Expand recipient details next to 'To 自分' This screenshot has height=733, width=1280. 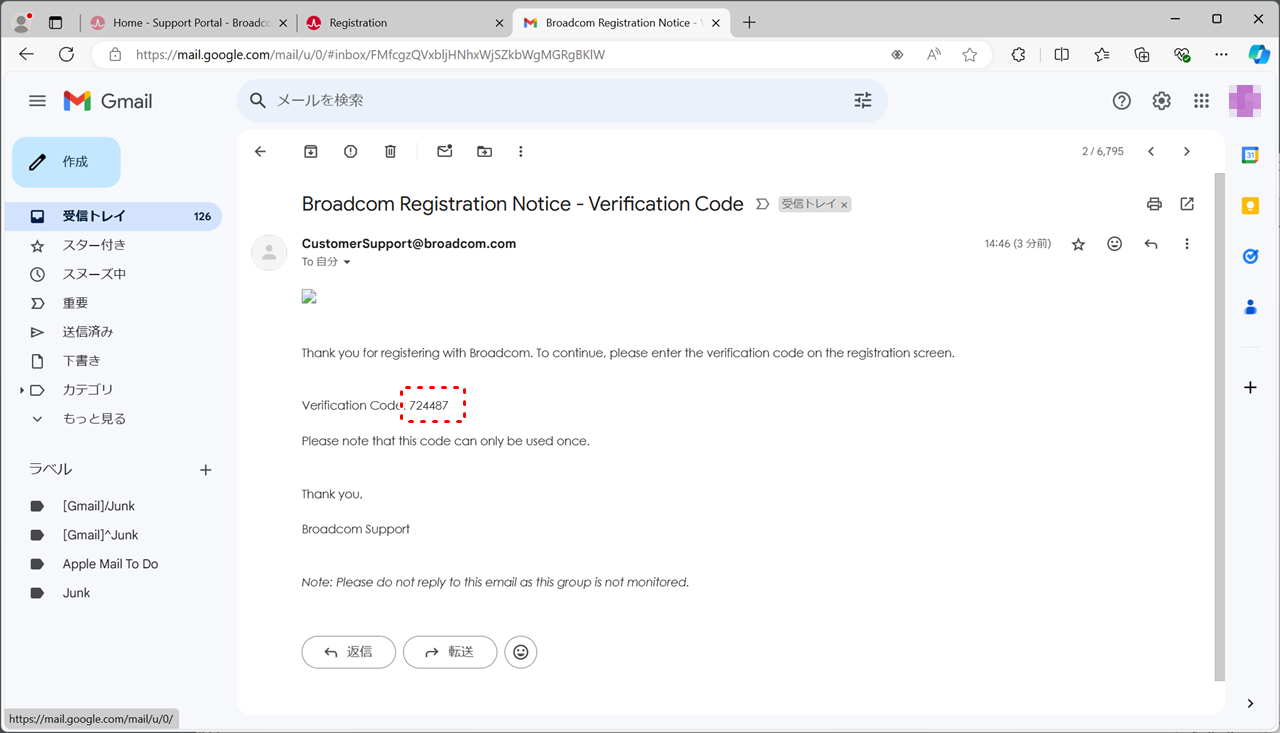coord(347,262)
